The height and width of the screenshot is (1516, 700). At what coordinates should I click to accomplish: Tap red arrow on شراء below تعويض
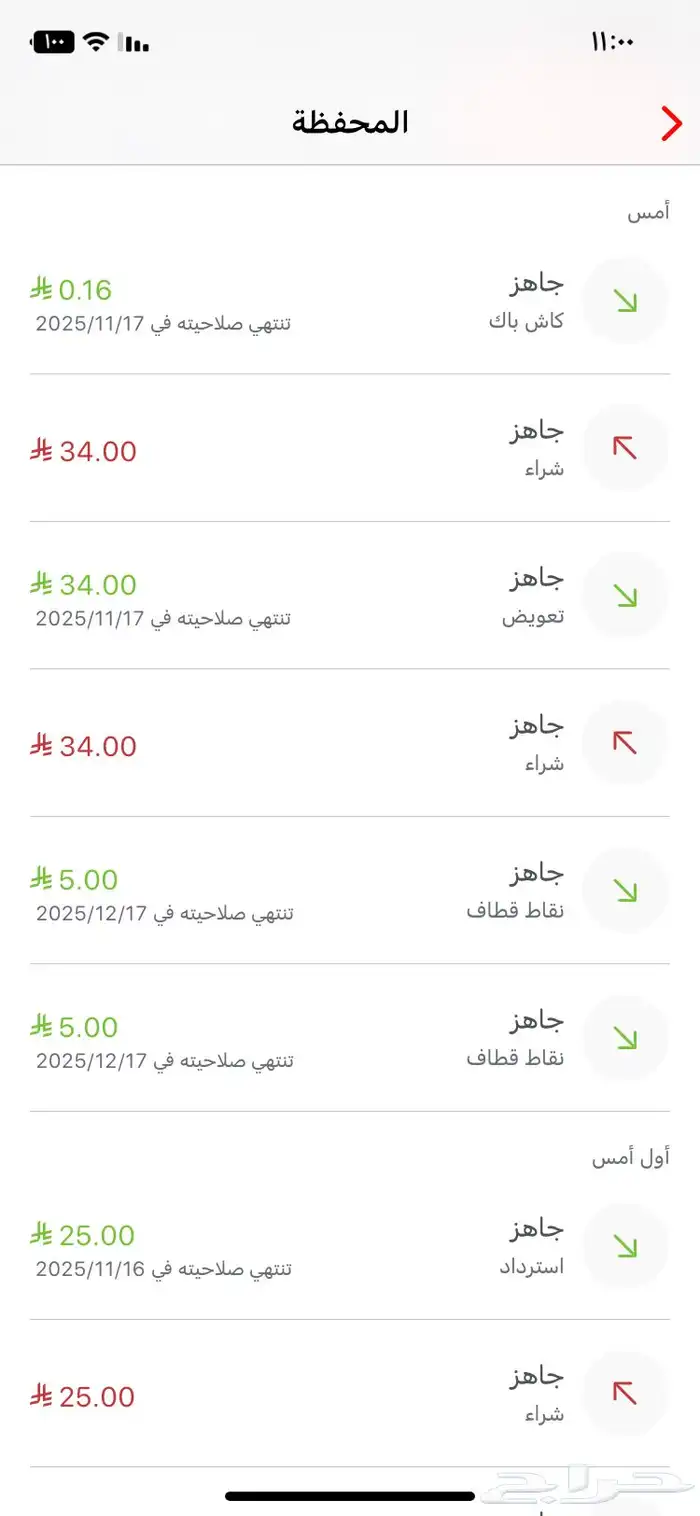pos(626,743)
